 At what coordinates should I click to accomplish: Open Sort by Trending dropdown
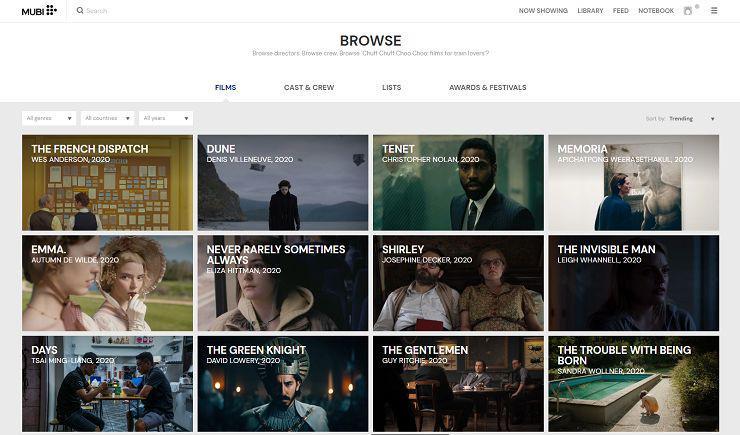680,118
